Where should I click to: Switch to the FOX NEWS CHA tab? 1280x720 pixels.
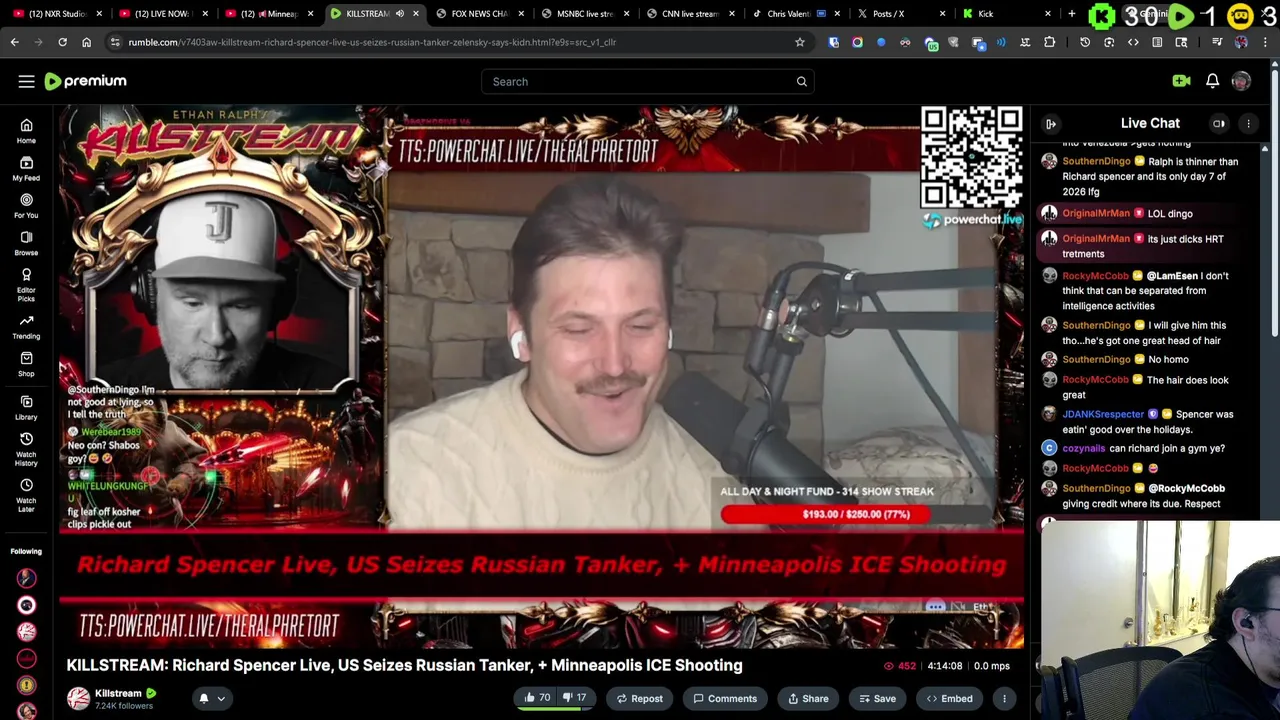(x=479, y=14)
